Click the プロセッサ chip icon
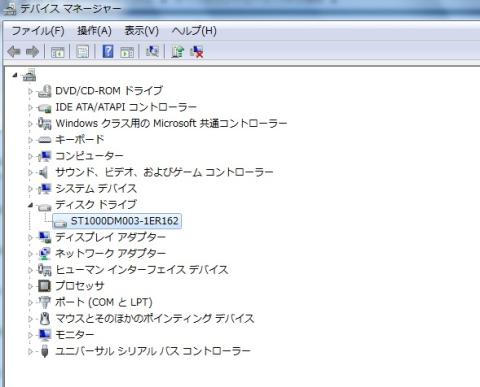 [44, 286]
